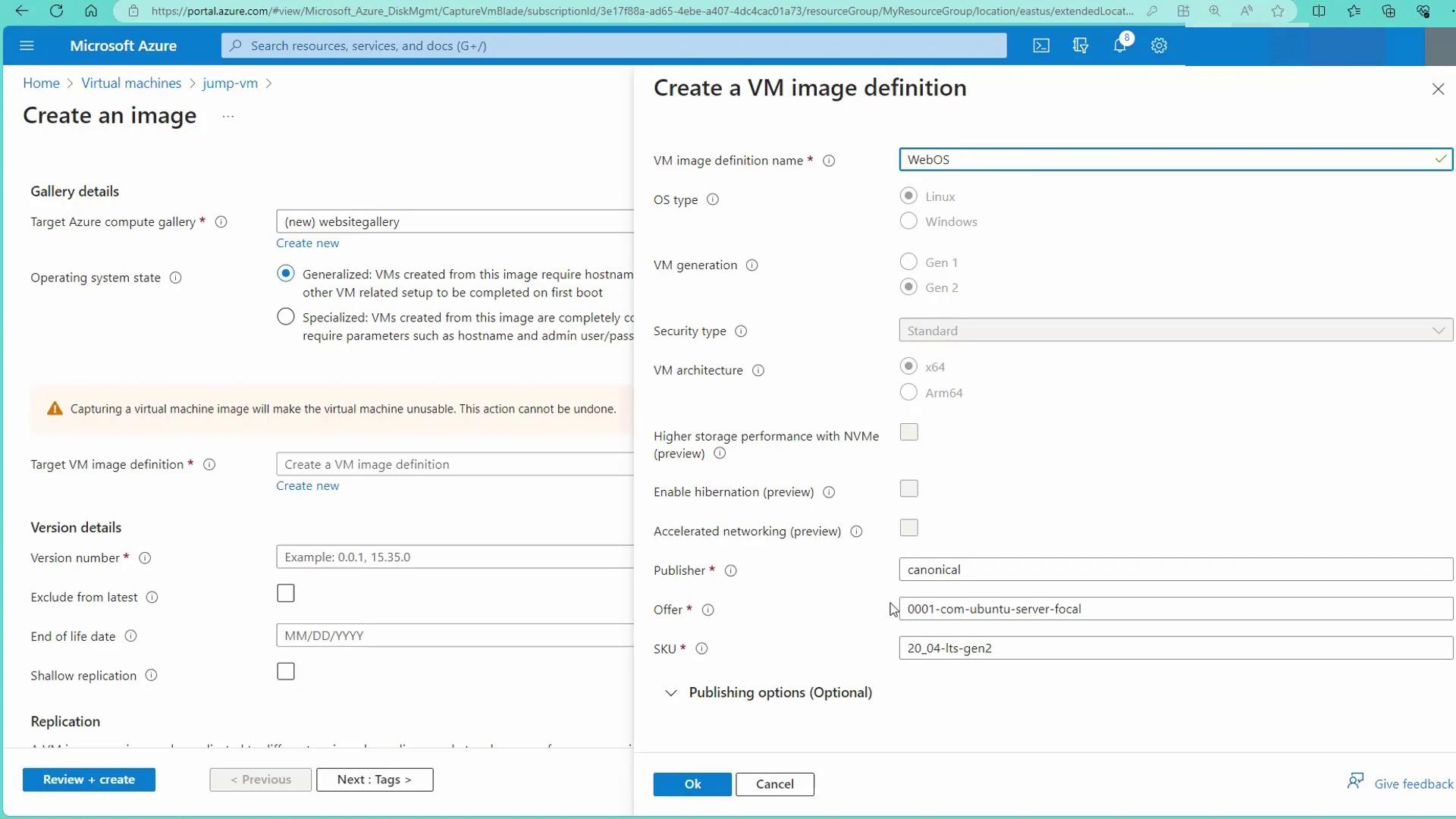Show info icon for Version number
Image resolution: width=1456 pixels, height=819 pixels.
tap(145, 558)
